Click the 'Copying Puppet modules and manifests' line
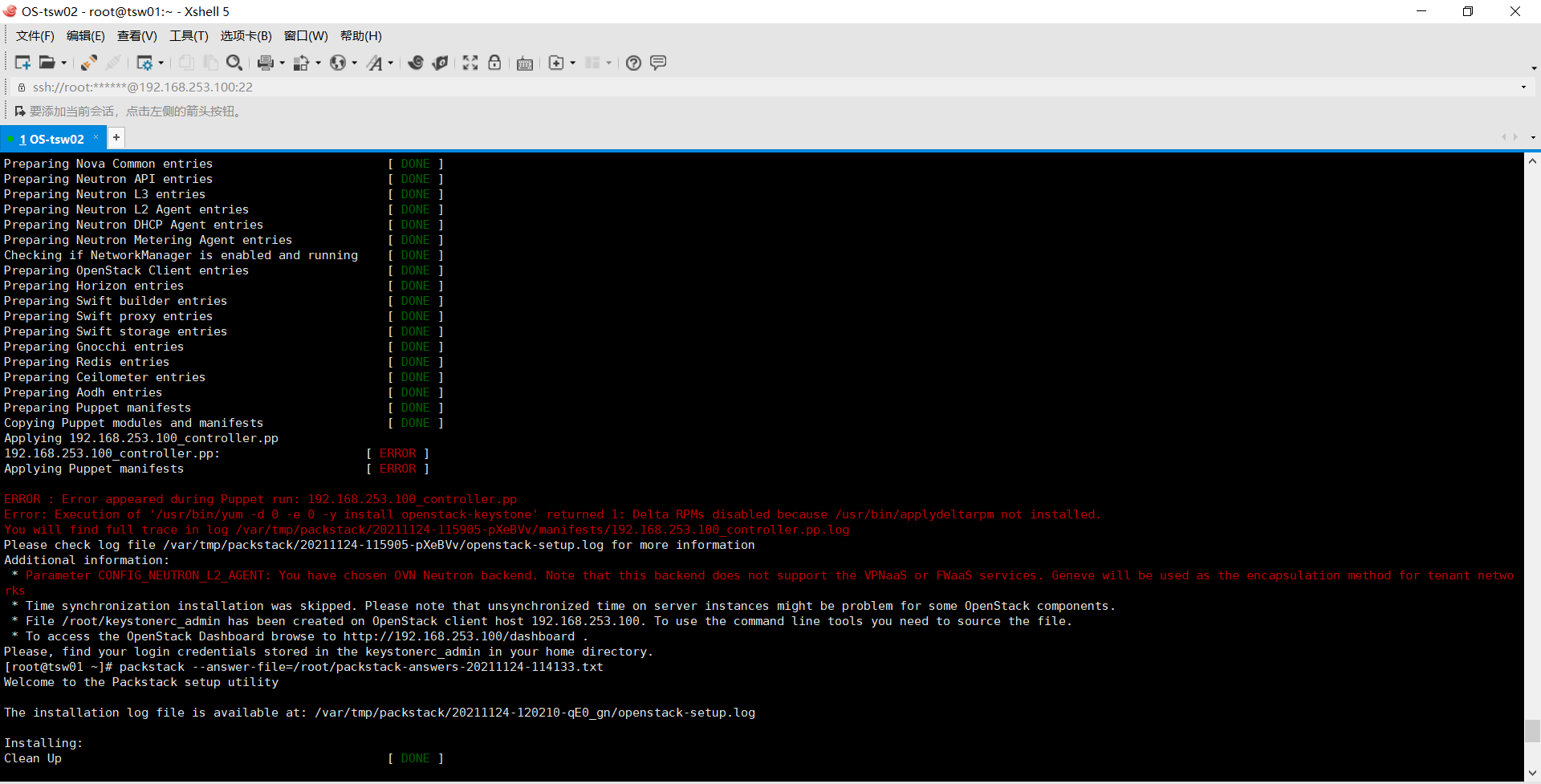Image resolution: width=1541 pixels, height=784 pixels. click(133, 423)
